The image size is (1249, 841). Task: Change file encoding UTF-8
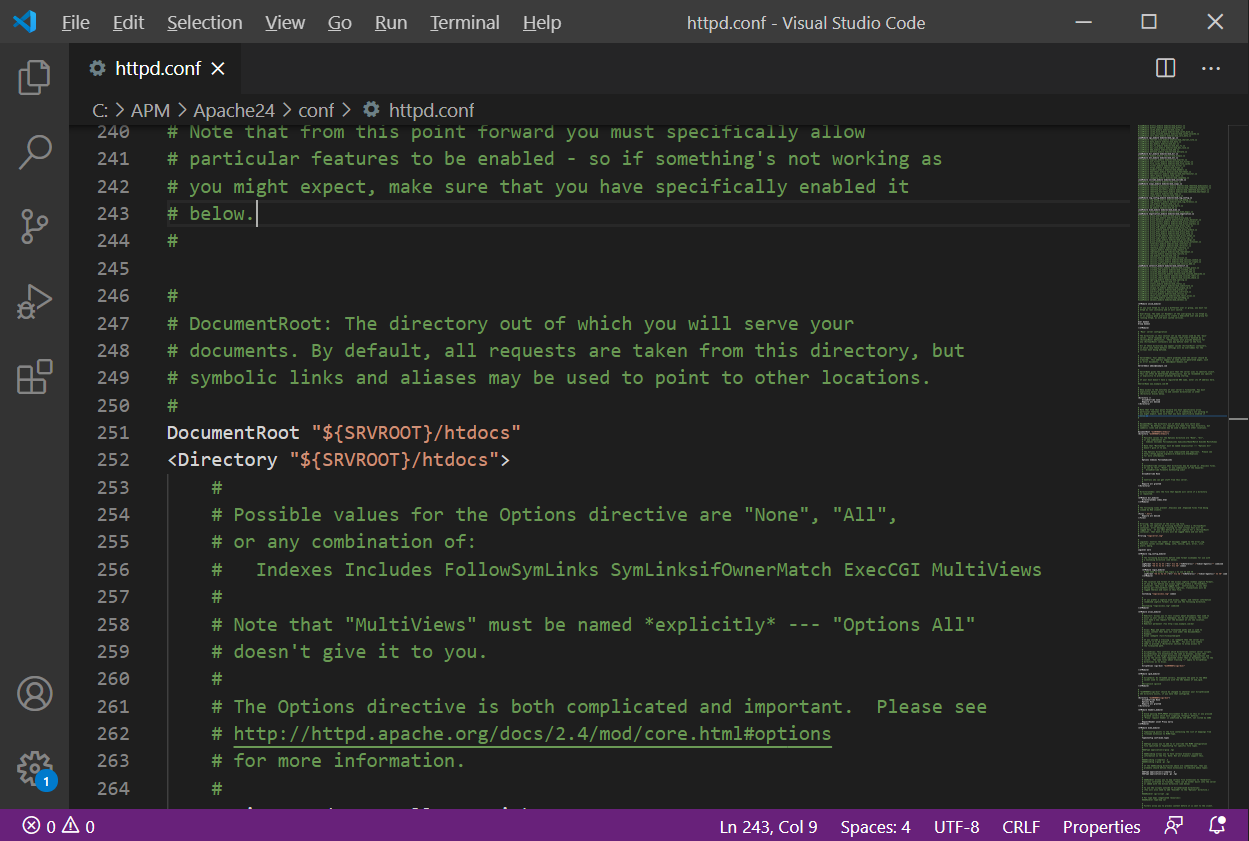(x=956, y=827)
